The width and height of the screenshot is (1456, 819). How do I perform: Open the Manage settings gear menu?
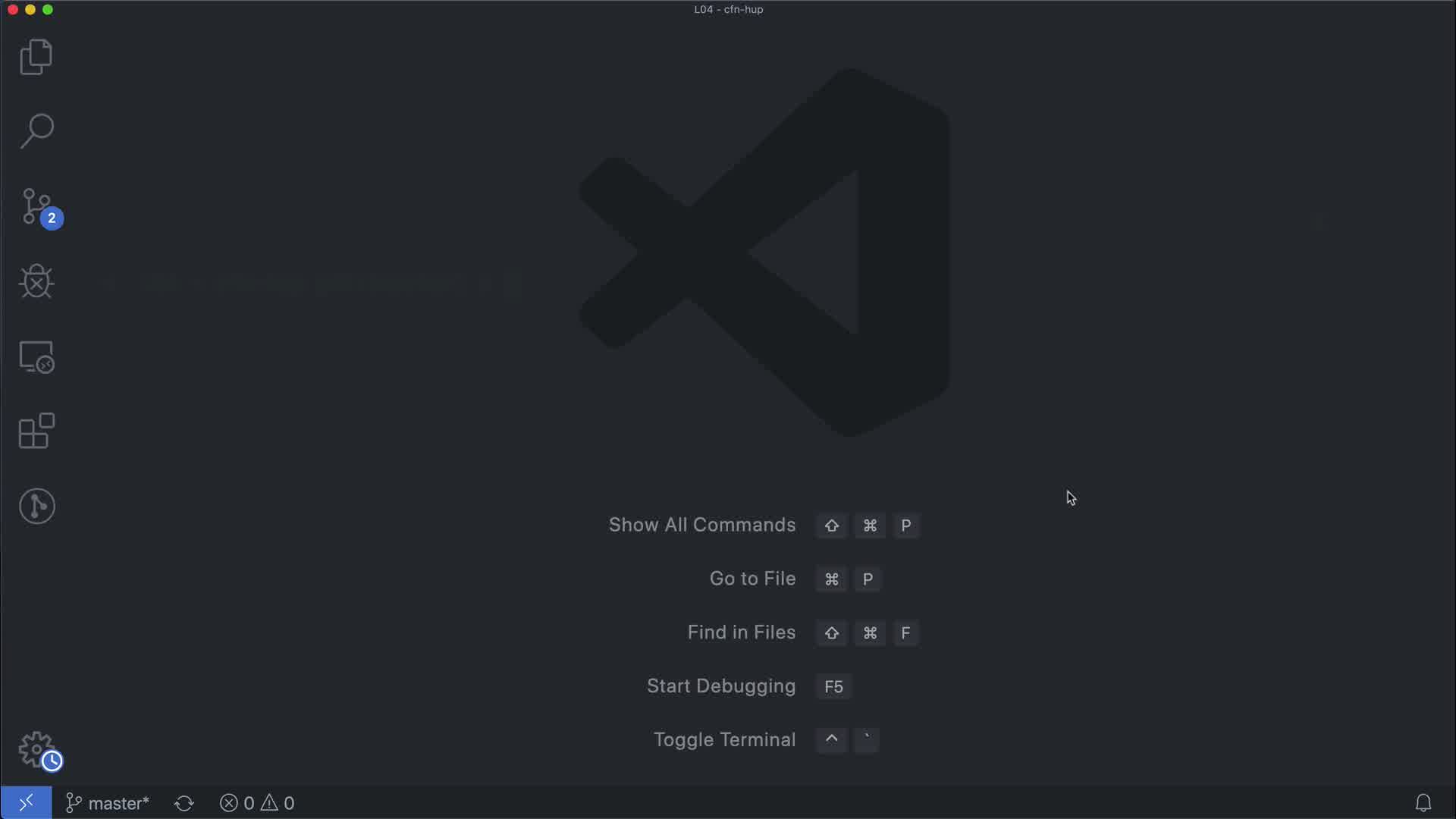click(x=36, y=749)
